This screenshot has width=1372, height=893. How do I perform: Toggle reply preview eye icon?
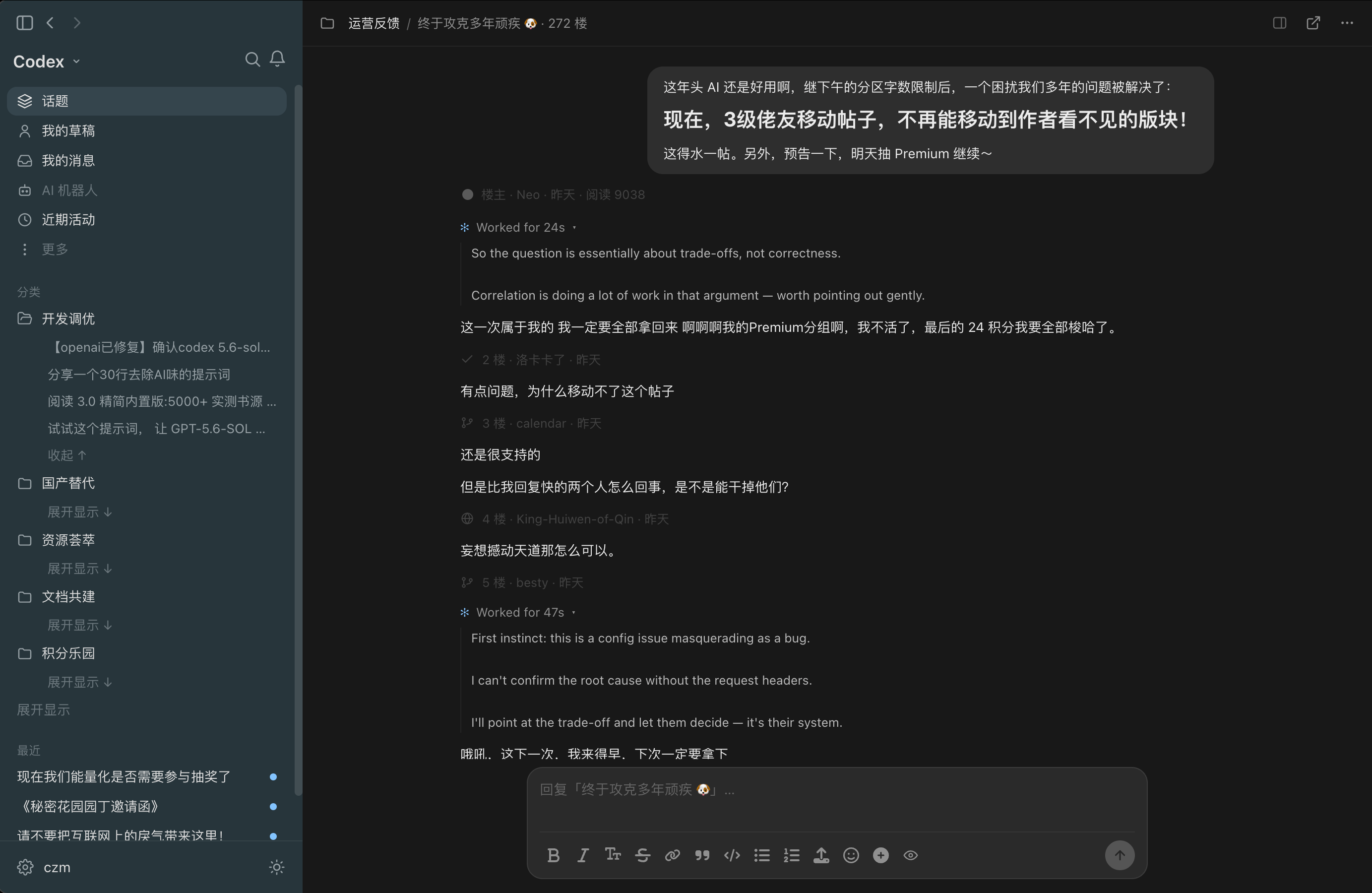click(910, 855)
